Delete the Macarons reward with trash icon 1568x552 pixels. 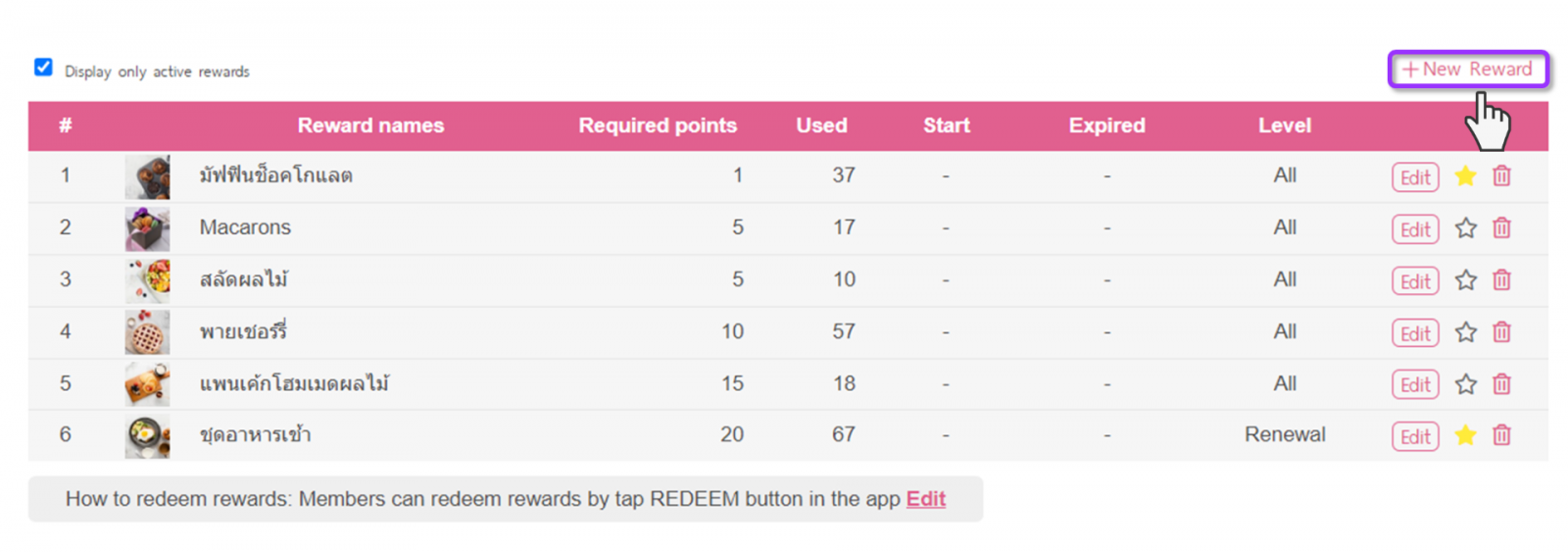tap(1501, 228)
